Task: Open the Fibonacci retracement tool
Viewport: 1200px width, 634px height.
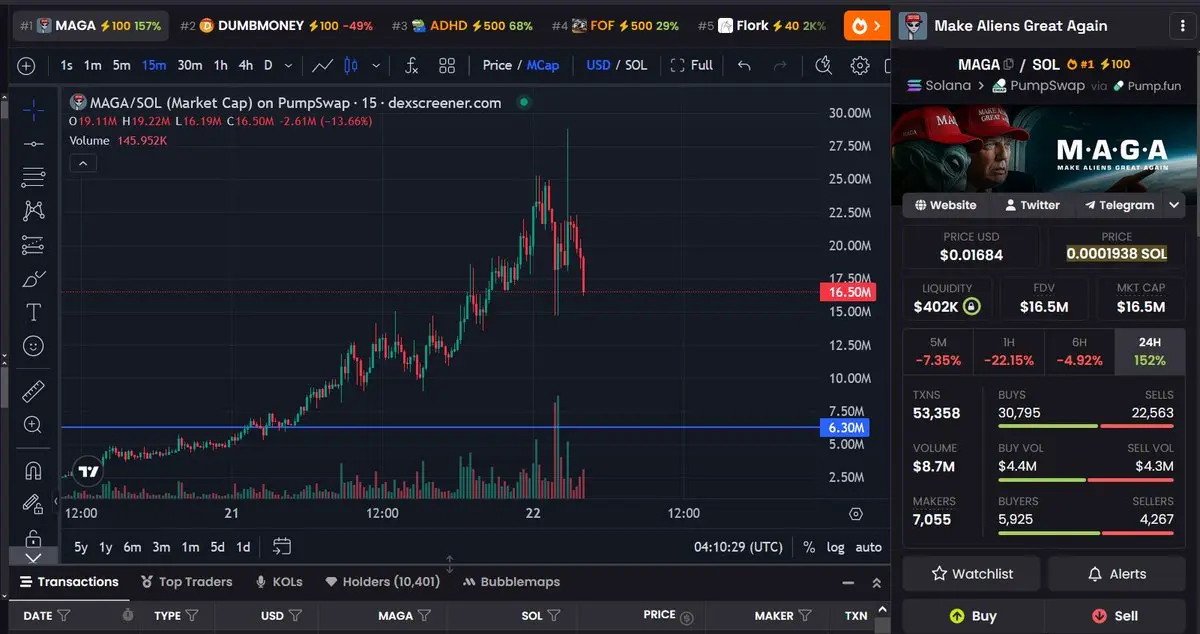Action: coord(33,177)
